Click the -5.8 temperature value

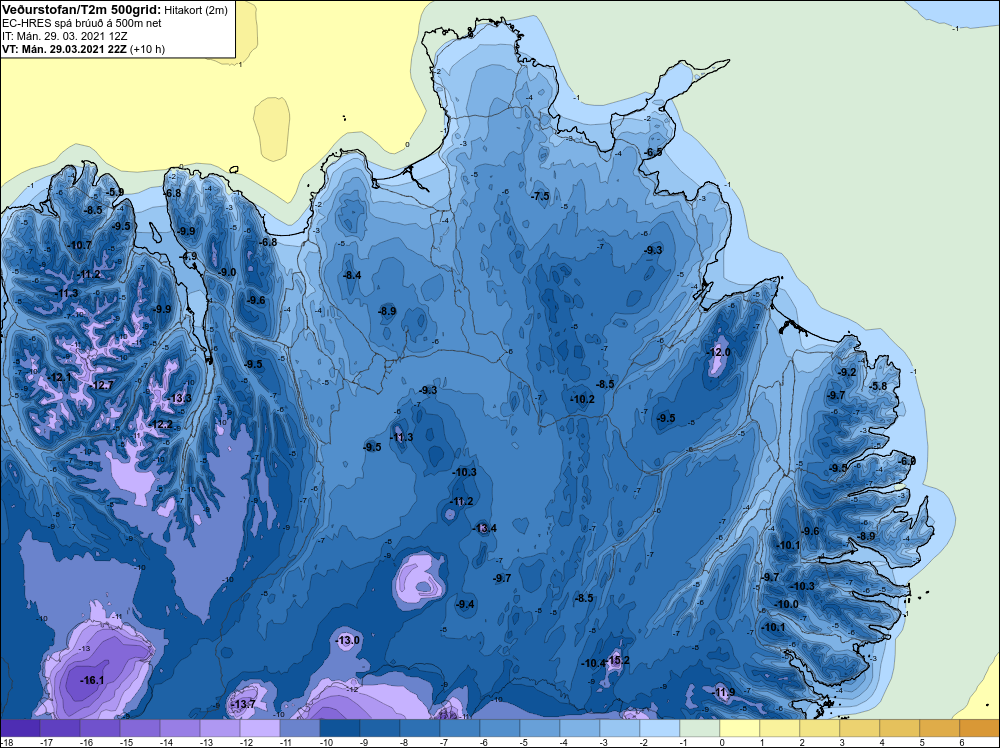pyautogui.click(x=878, y=386)
